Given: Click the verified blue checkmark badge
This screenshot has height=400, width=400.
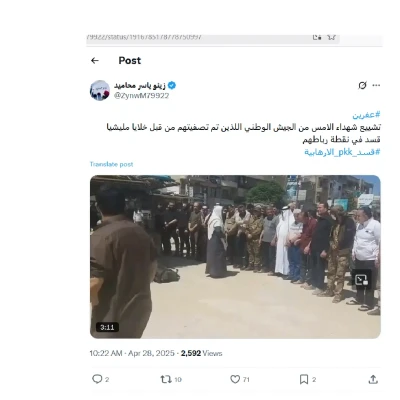Looking at the screenshot, I should 172,86.
